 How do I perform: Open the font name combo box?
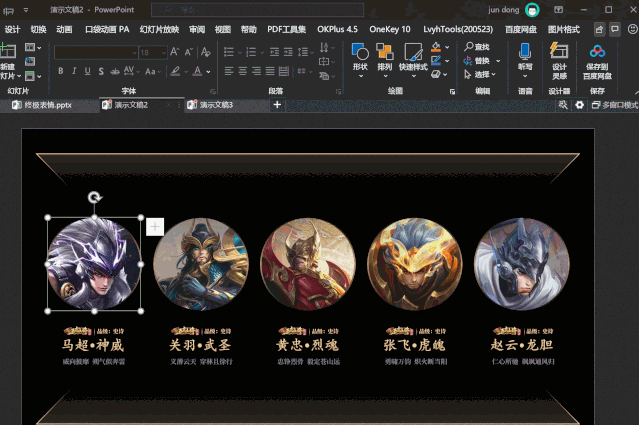pos(96,53)
